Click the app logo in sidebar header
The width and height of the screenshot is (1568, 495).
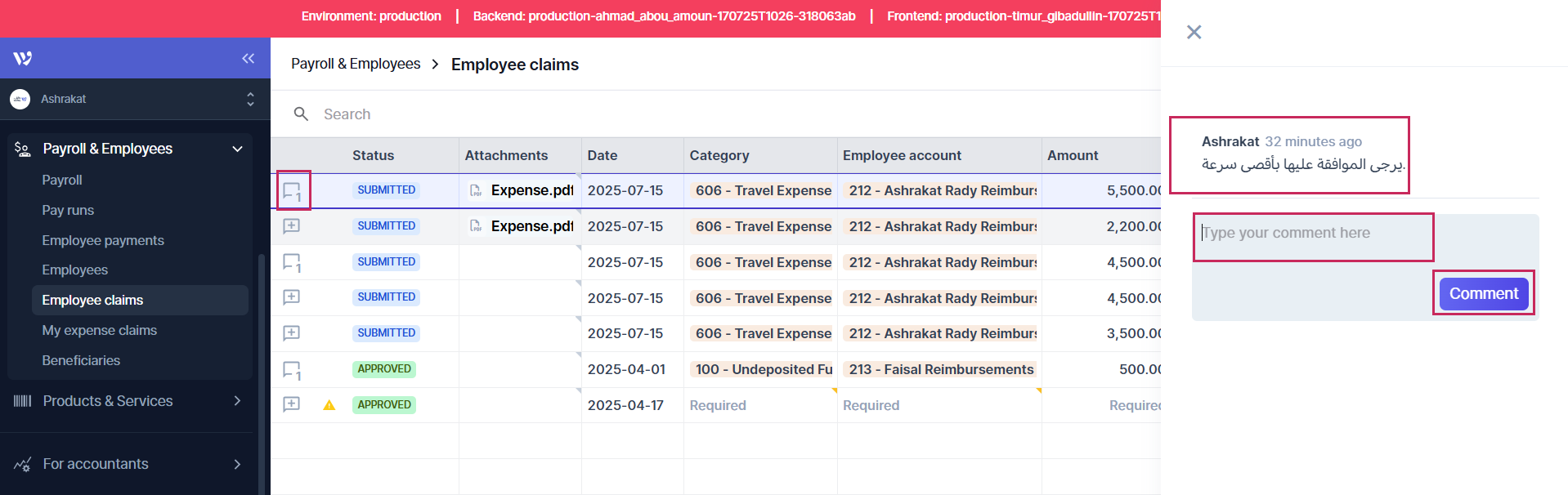[x=23, y=58]
